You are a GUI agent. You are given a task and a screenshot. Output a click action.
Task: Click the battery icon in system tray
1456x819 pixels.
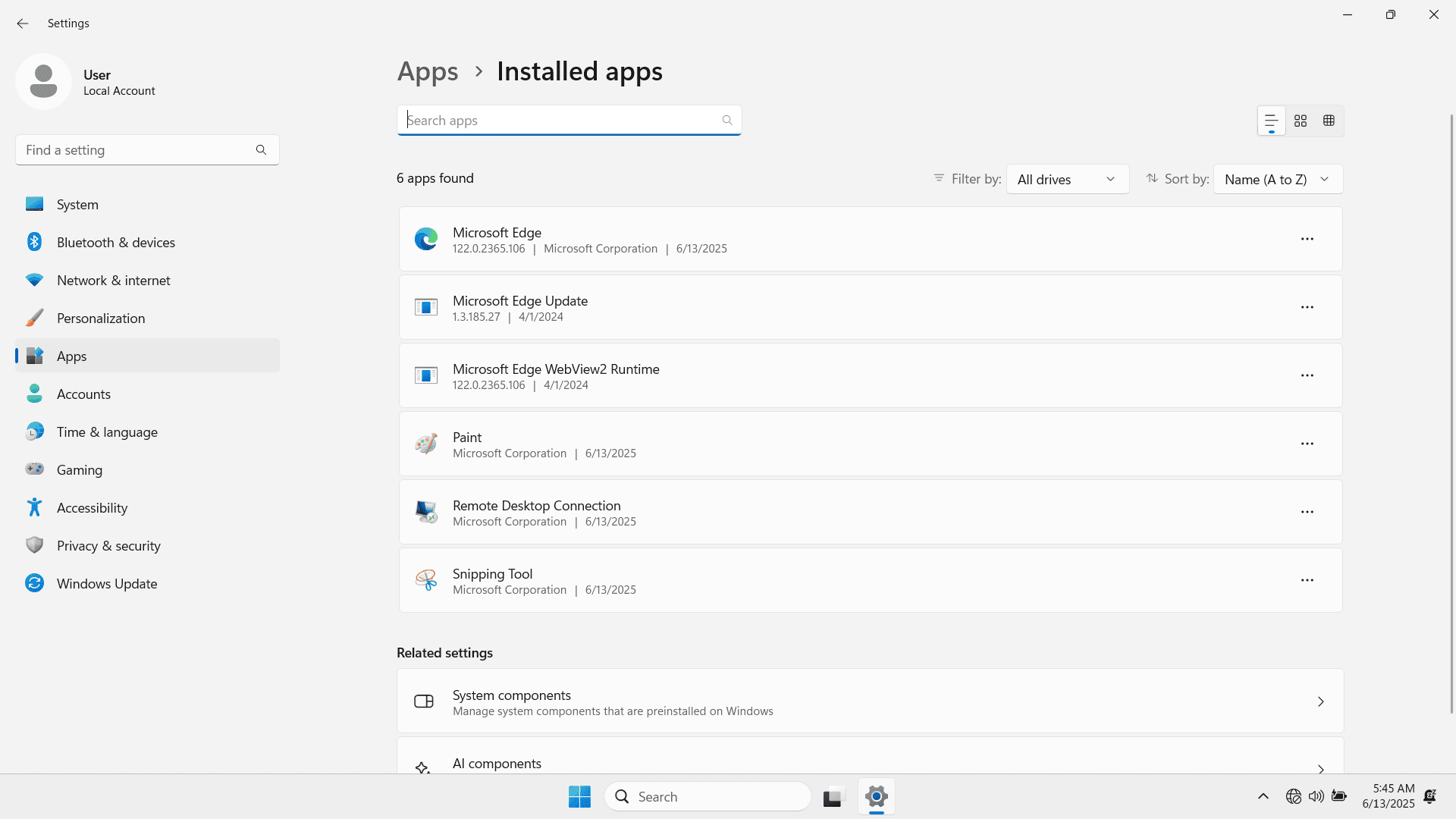1339,797
